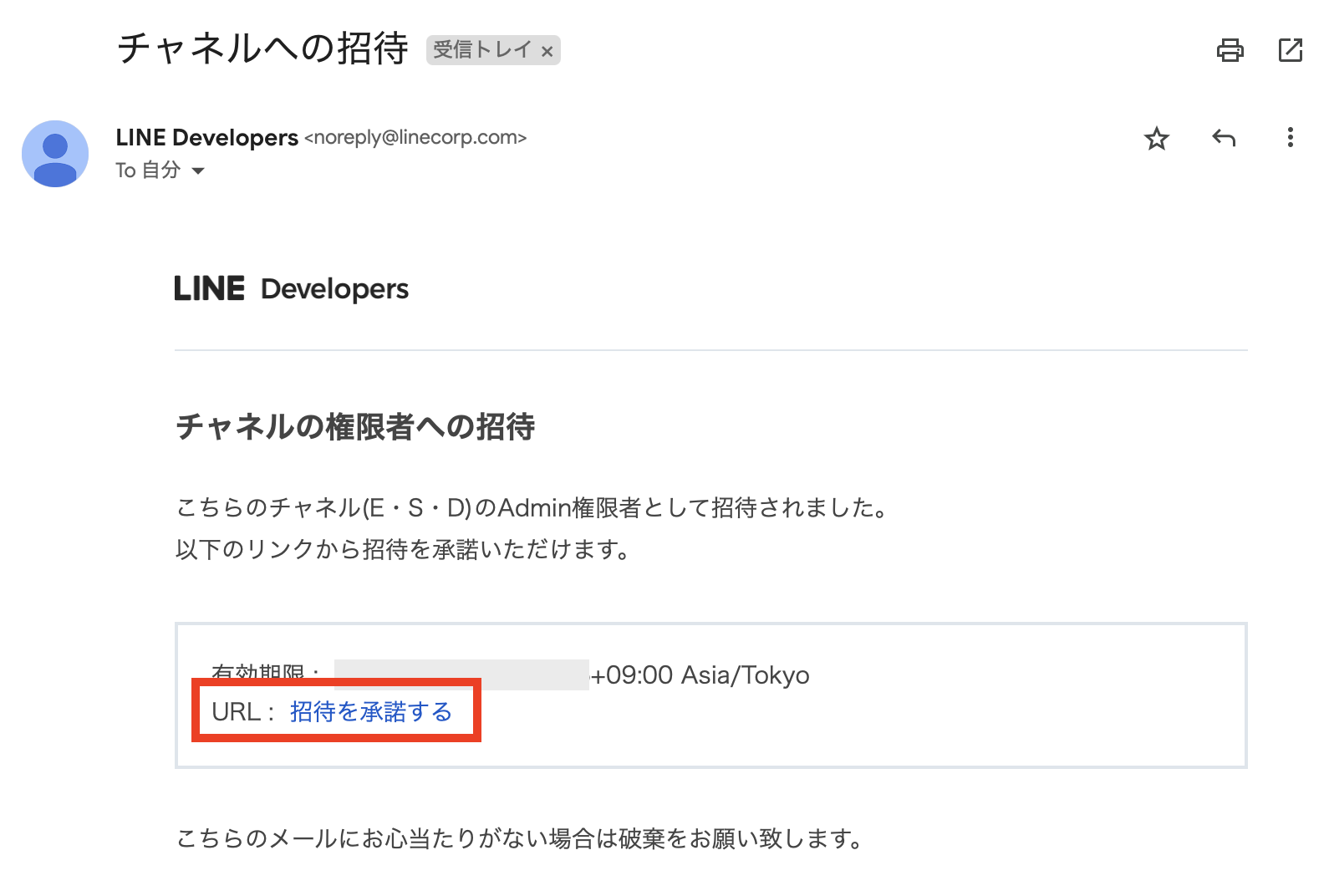Click sentence about Admin権限者 invitation
The width and height of the screenshot is (1329, 896).
pyautogui.click(x=533, y=507)
